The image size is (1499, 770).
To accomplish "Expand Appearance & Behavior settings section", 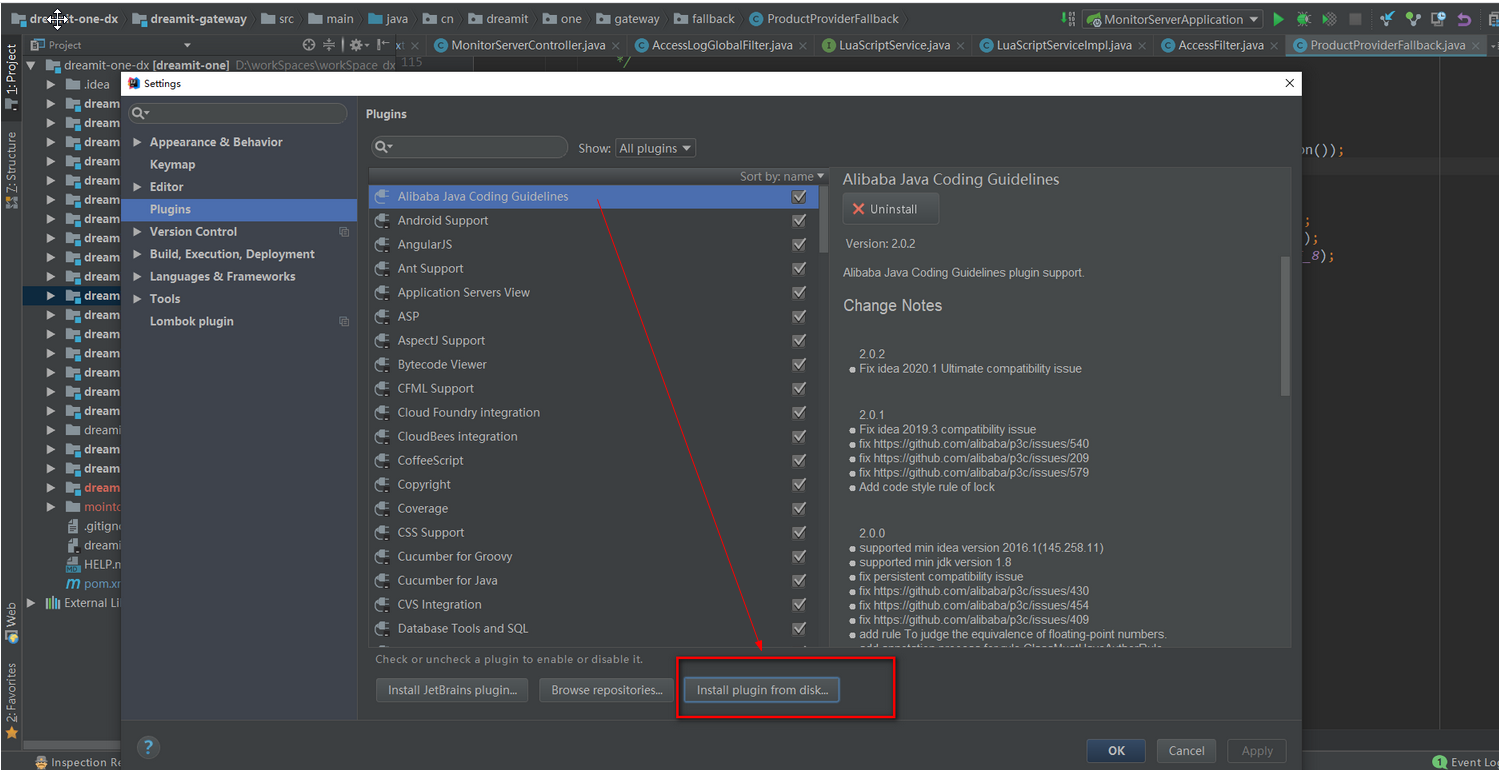I will click(138, 142).
